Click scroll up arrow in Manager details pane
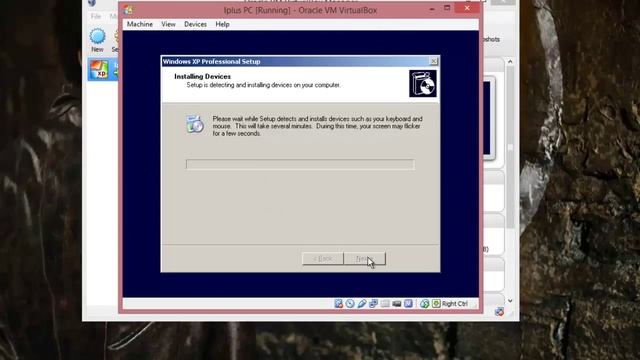 (510, 62)
